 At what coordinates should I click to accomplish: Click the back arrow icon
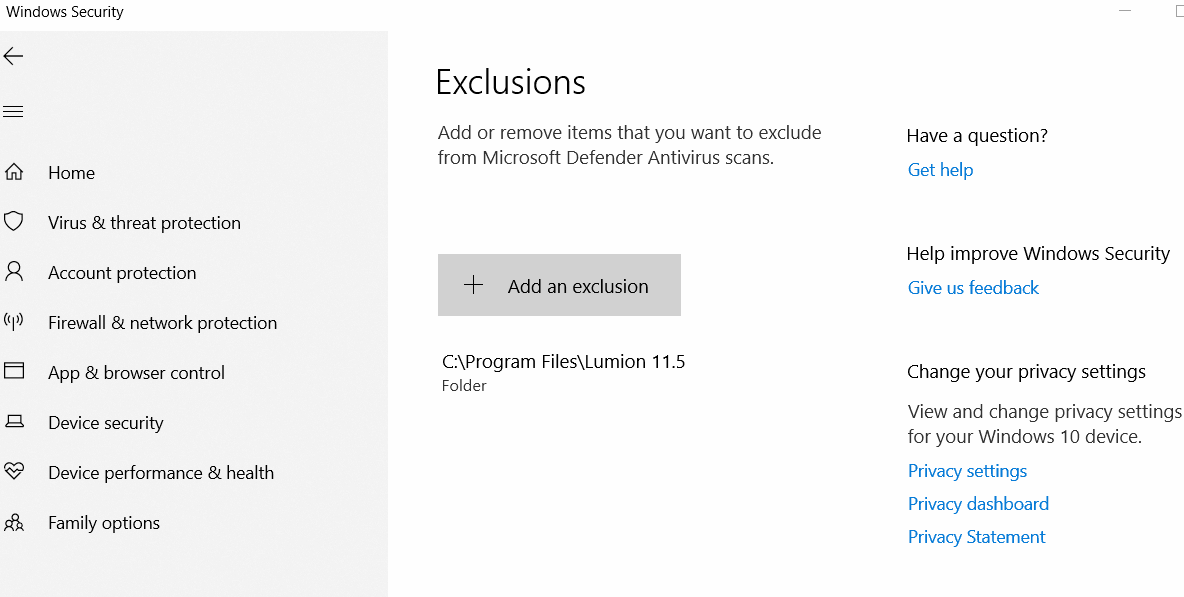click(14, 57)
